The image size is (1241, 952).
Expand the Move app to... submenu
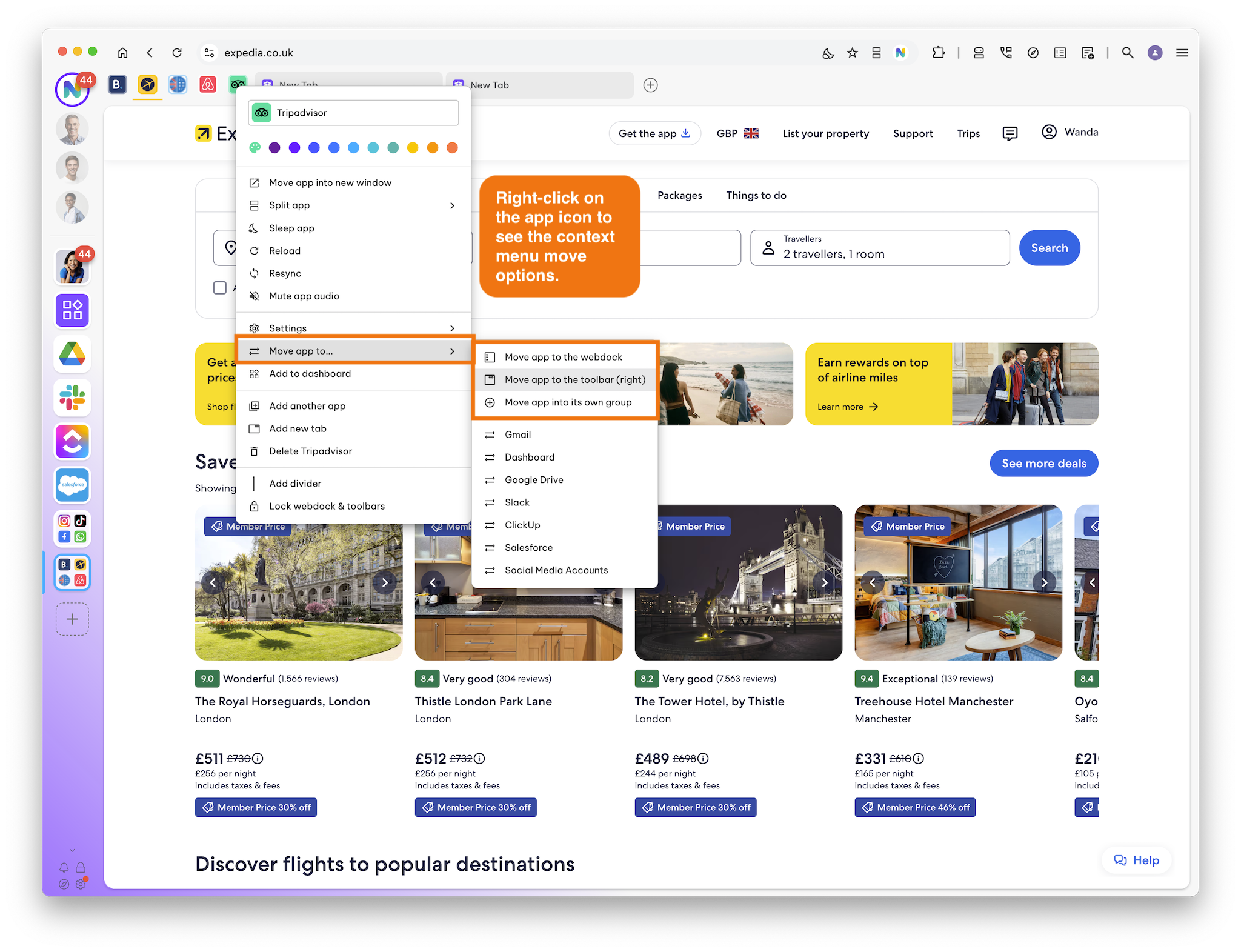(353, 351)
